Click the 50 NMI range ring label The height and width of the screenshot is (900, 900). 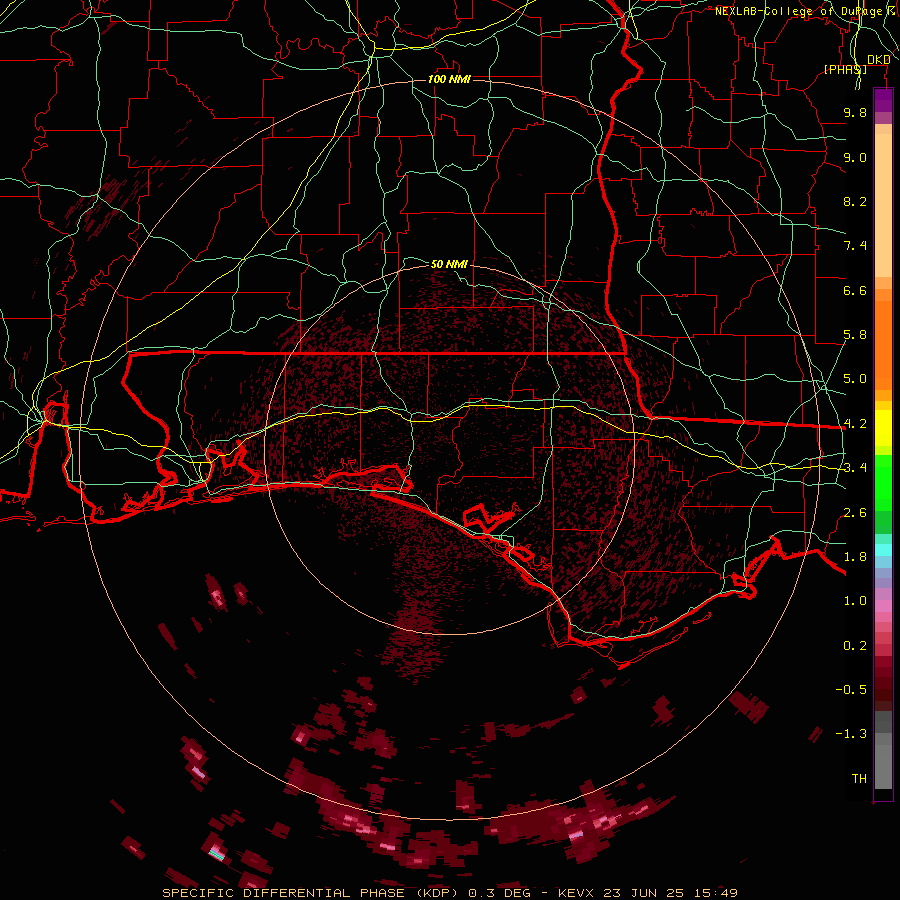pyautogui.click(x=449, y=264)
